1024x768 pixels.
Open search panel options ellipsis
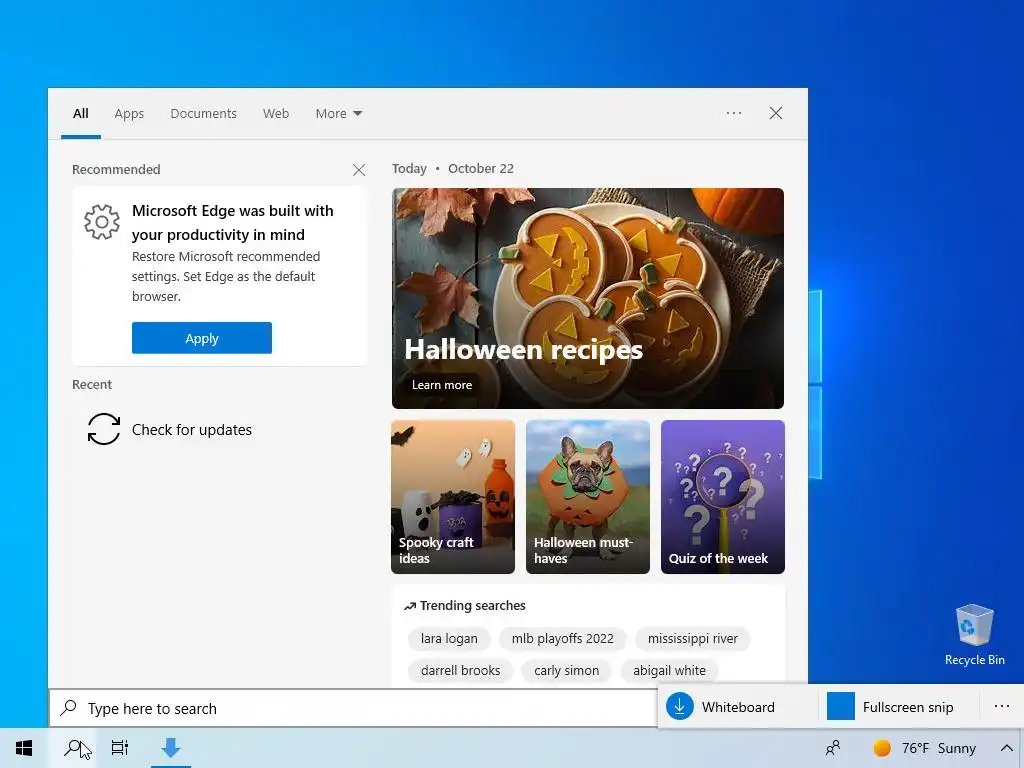pos(734,113)
